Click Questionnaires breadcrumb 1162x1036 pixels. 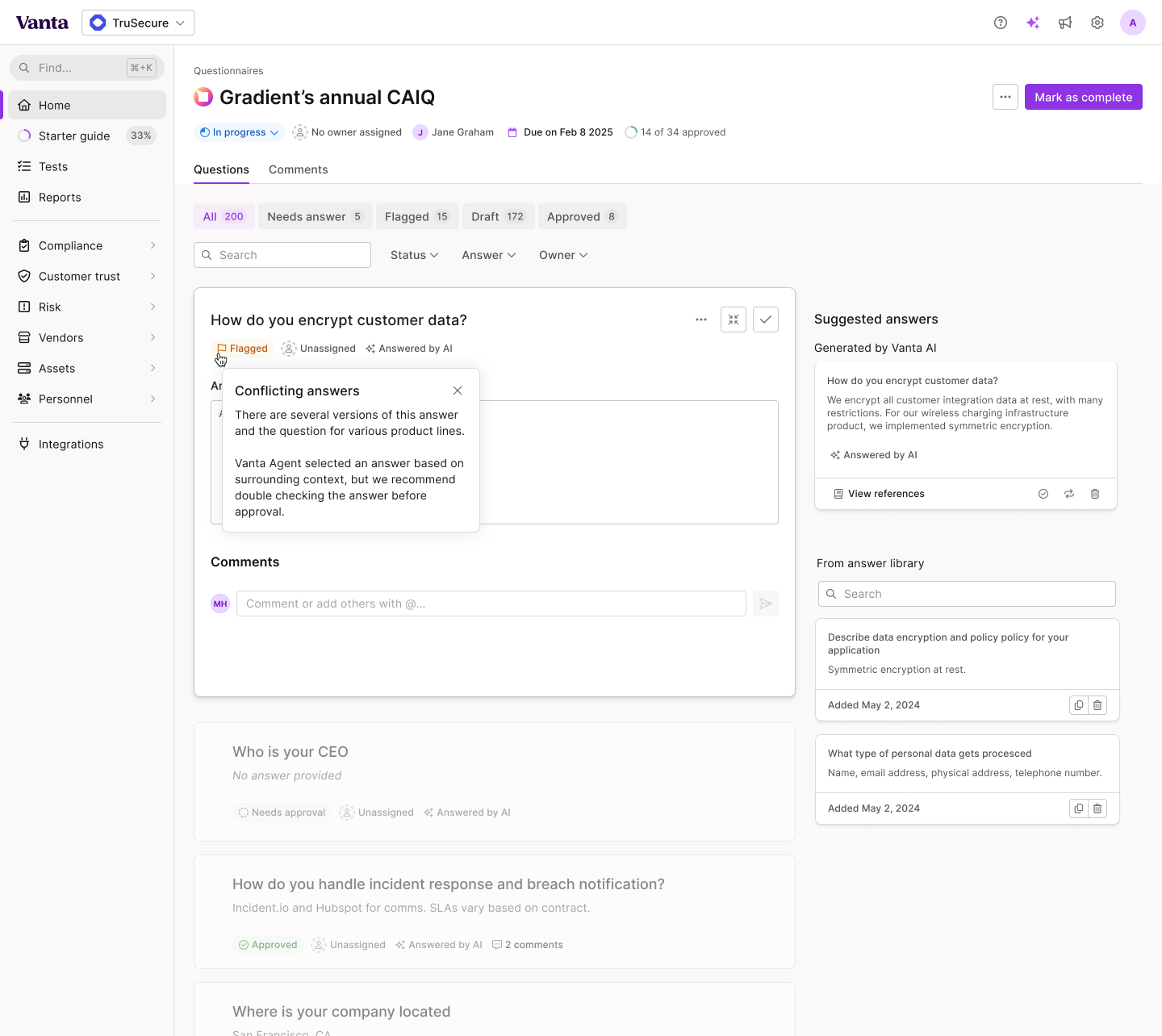(x=228, y=71)
